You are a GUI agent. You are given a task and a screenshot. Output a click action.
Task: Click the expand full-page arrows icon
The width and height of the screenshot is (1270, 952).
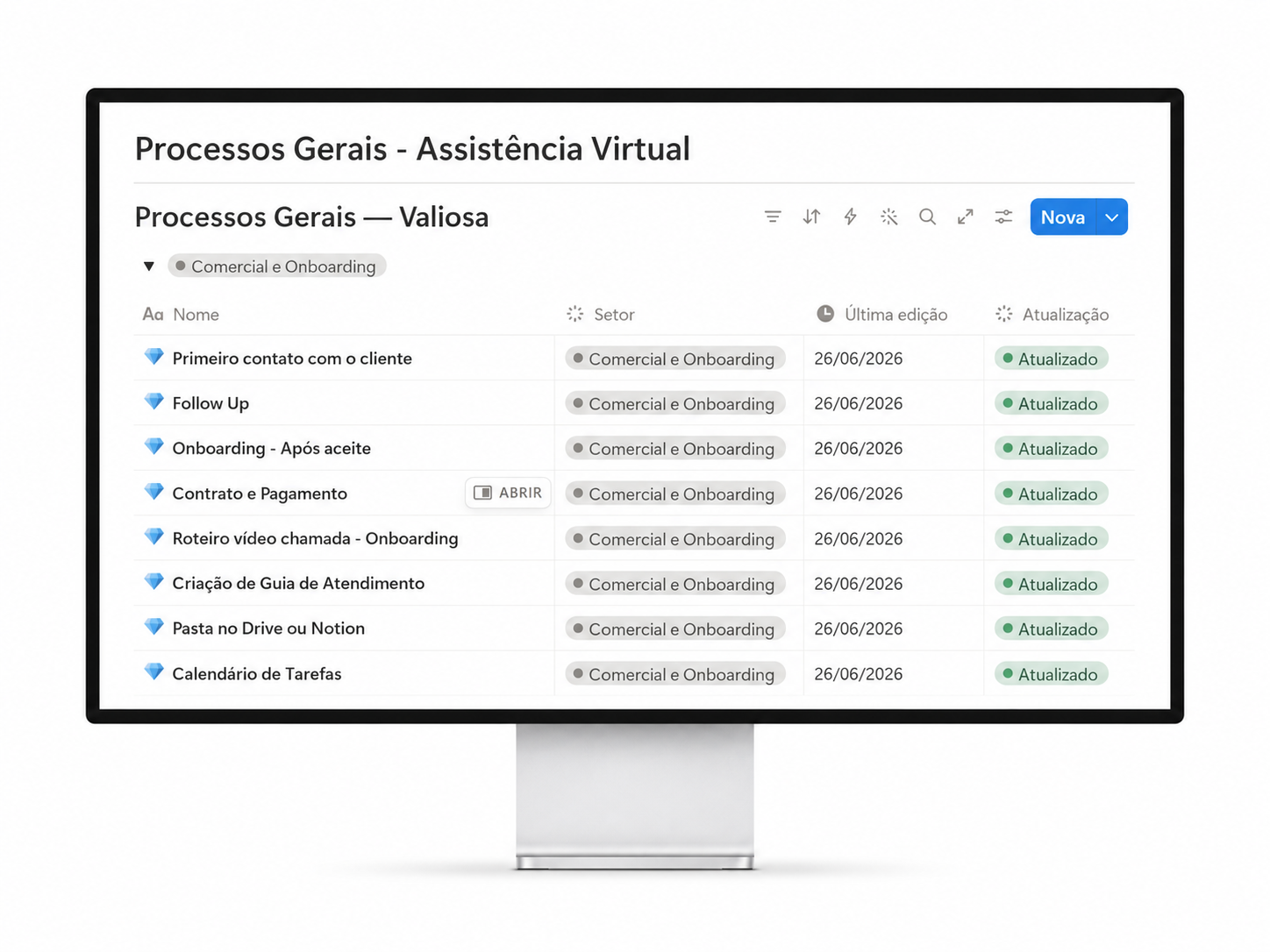coord(966,217)
